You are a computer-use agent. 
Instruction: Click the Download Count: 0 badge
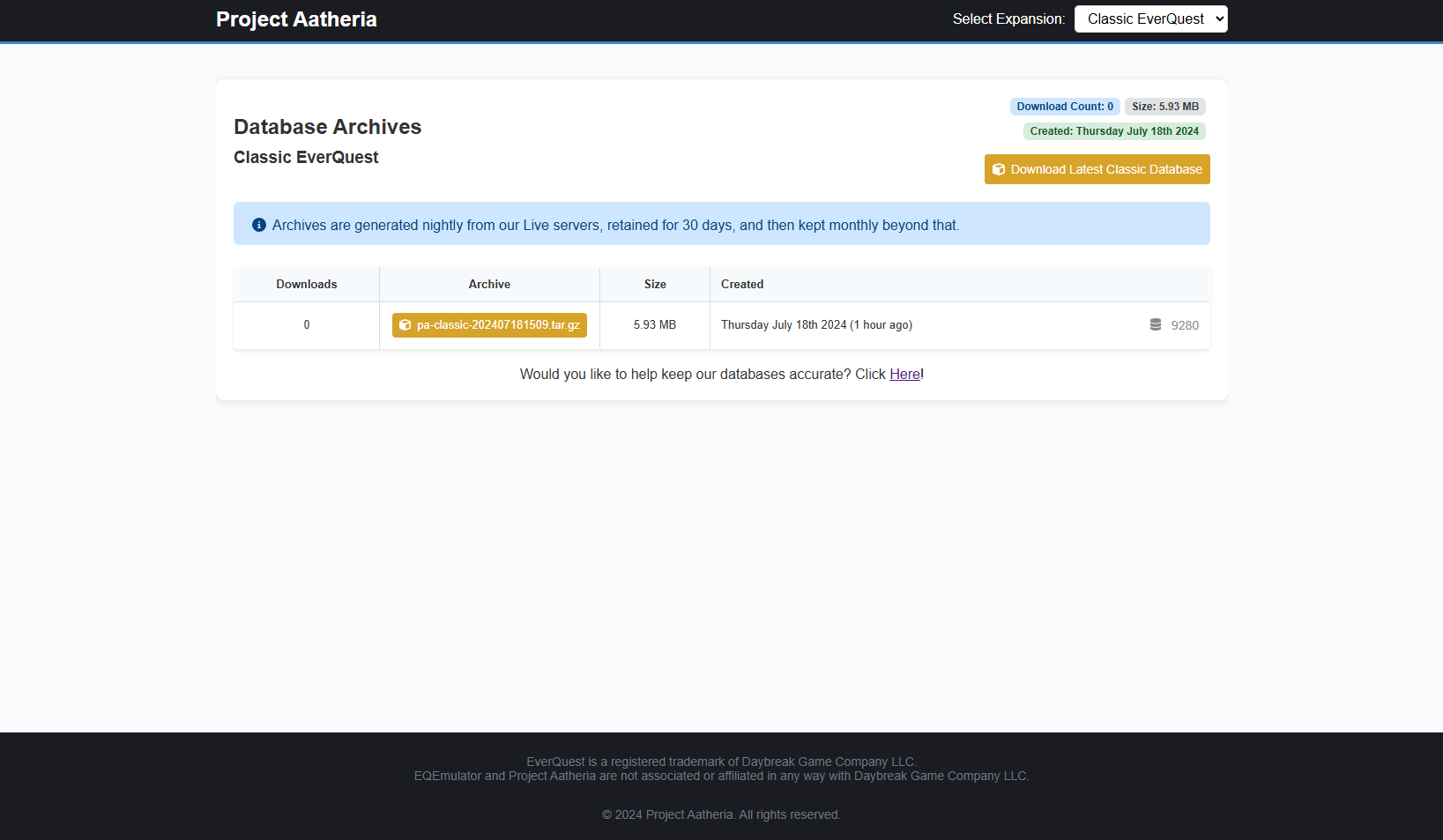pos(1064,106)
